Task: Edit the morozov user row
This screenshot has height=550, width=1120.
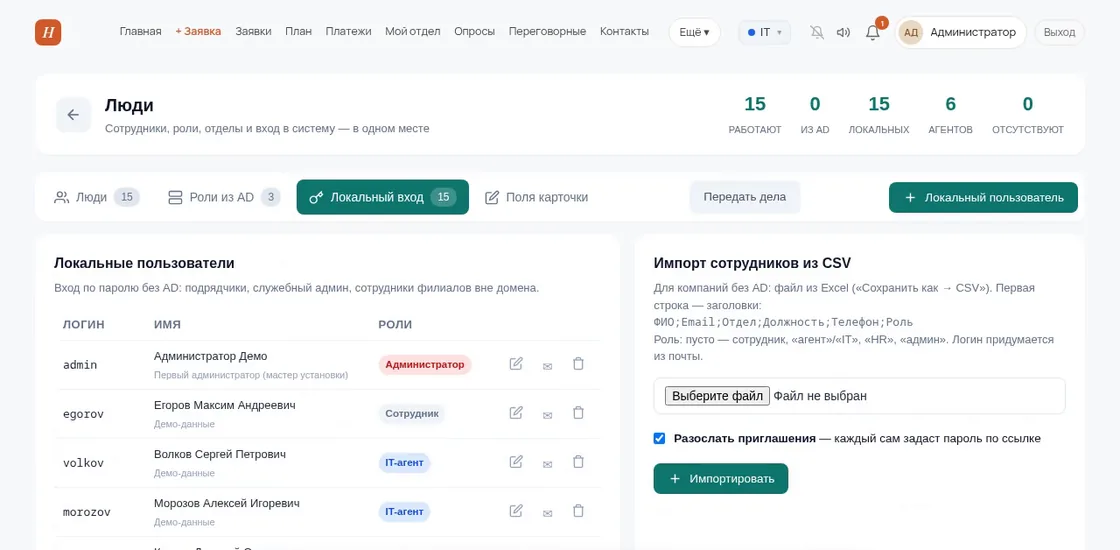Action: 516,511
